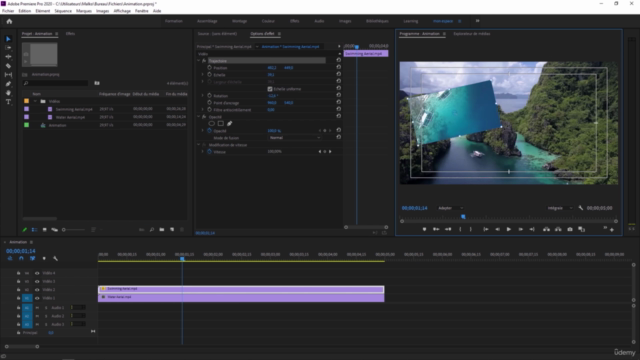
Task: Hide the Vidéo 1 track
Action: point(37,298)
